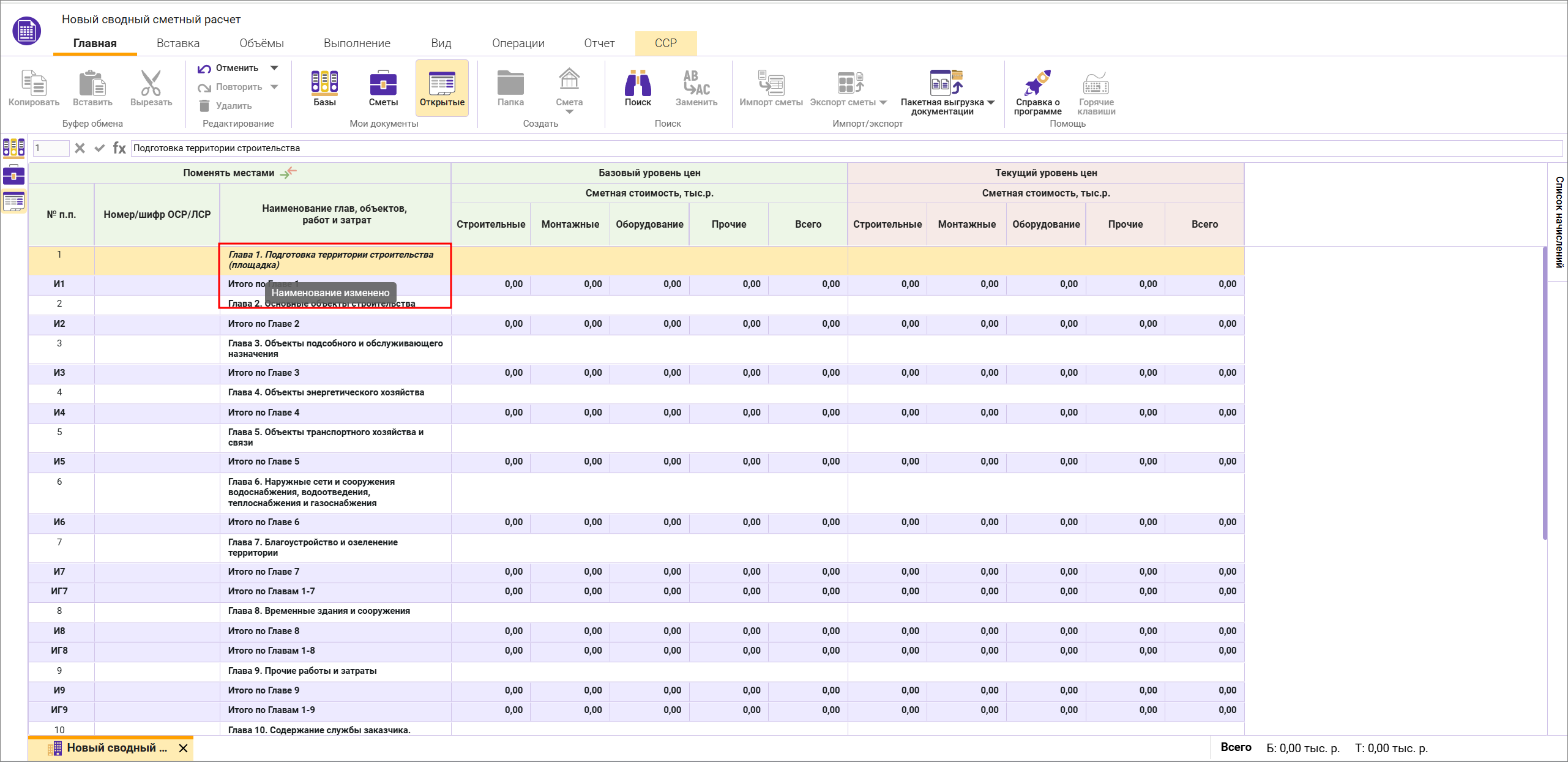Expand Пакетная выгрузка документации dropdown
The height and width of the screenshot is (762, 1568).
(x=991, y=102)
